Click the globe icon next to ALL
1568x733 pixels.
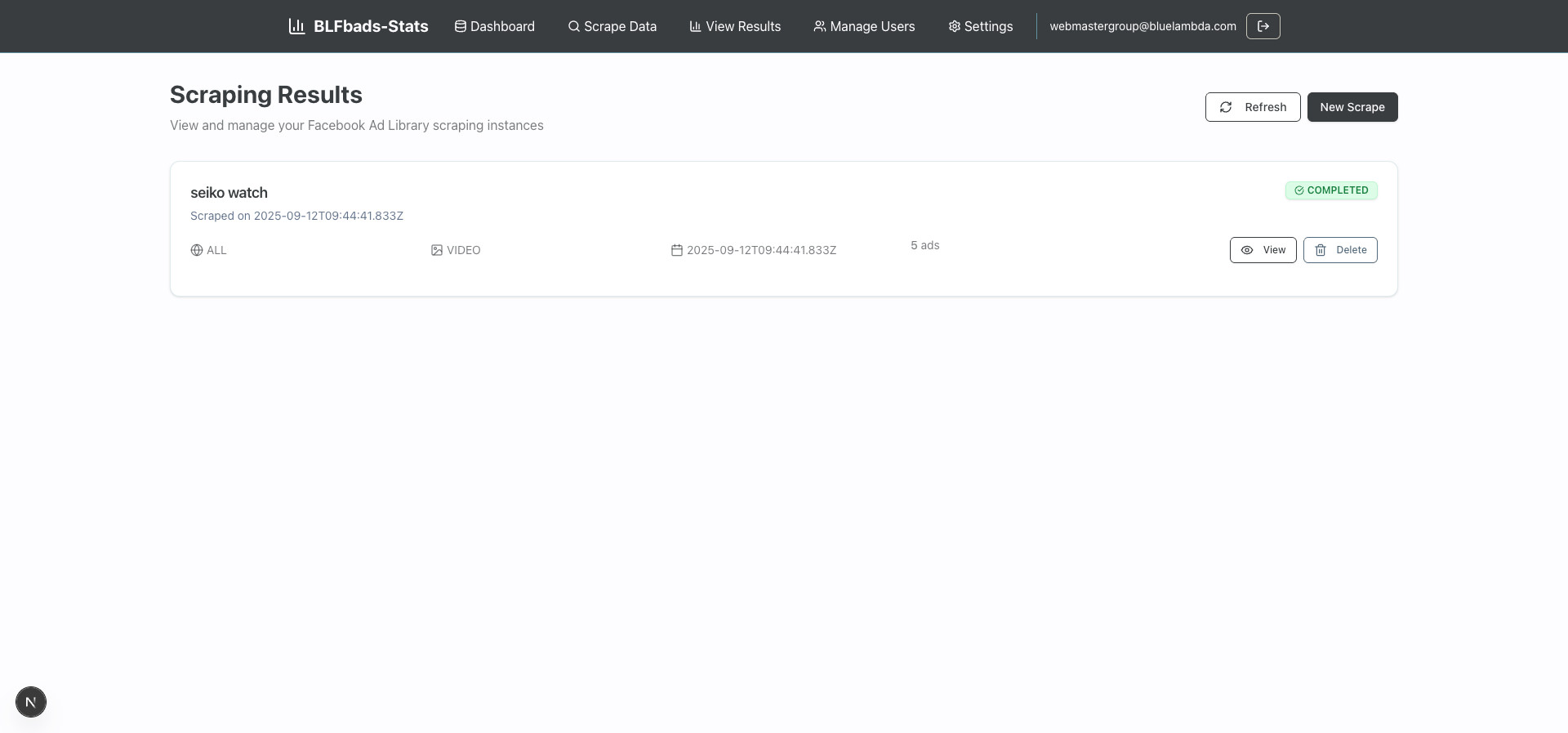pos(197,250)
